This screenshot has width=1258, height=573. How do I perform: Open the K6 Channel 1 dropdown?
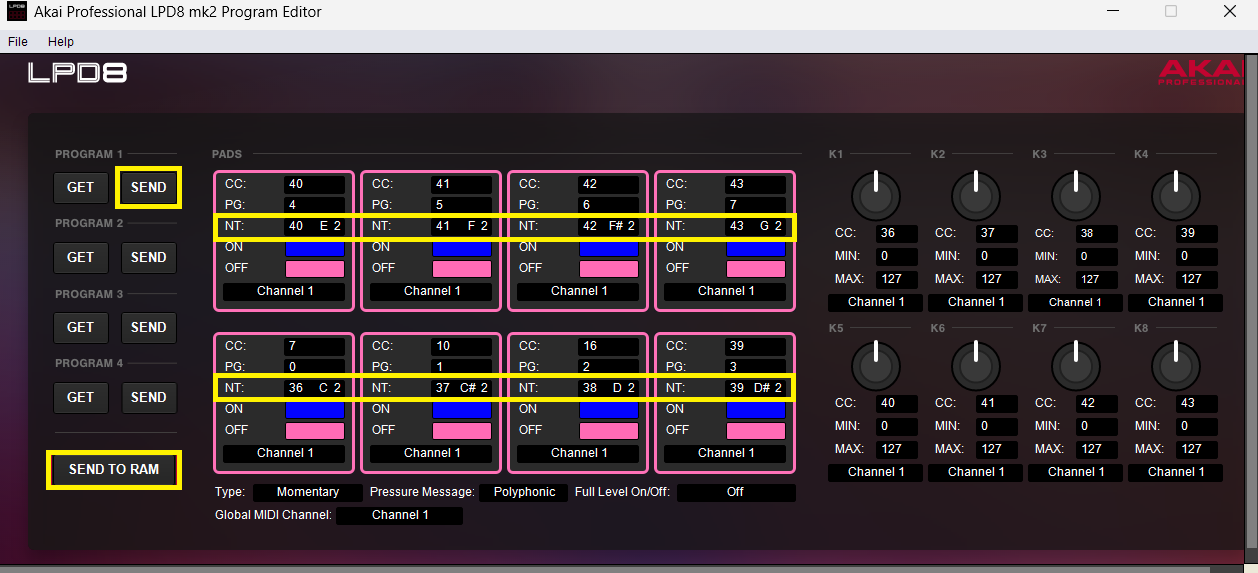(x=976, y=472)
